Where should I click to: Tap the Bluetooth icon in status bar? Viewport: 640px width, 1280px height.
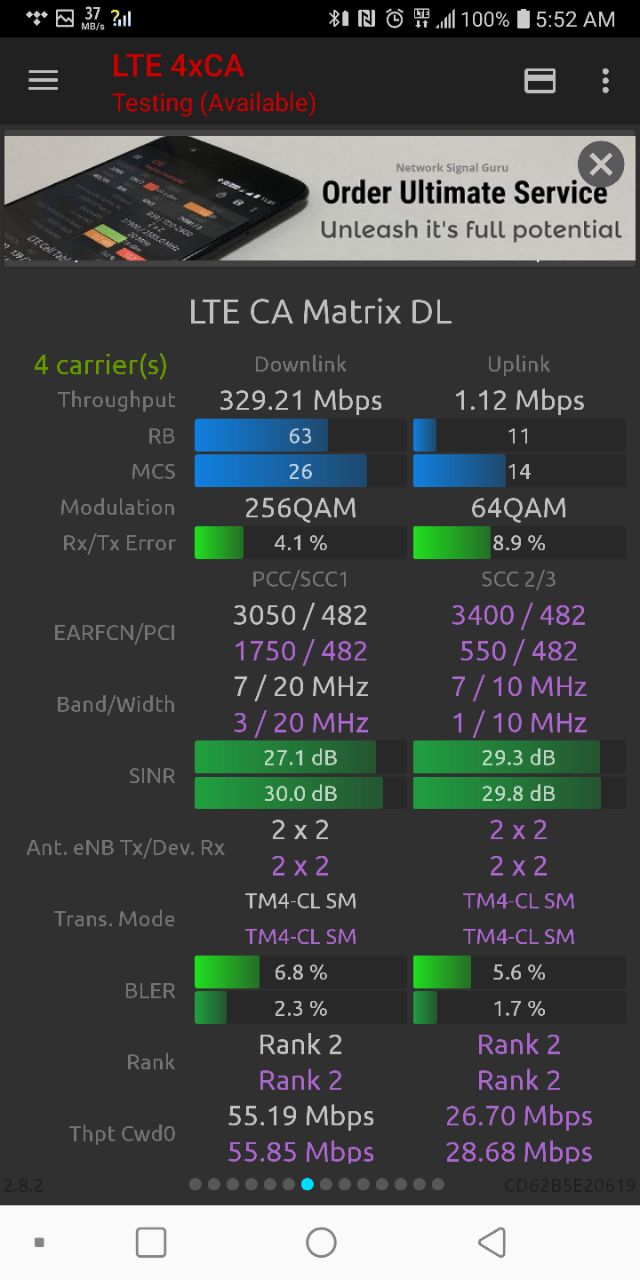click(338, 18)
